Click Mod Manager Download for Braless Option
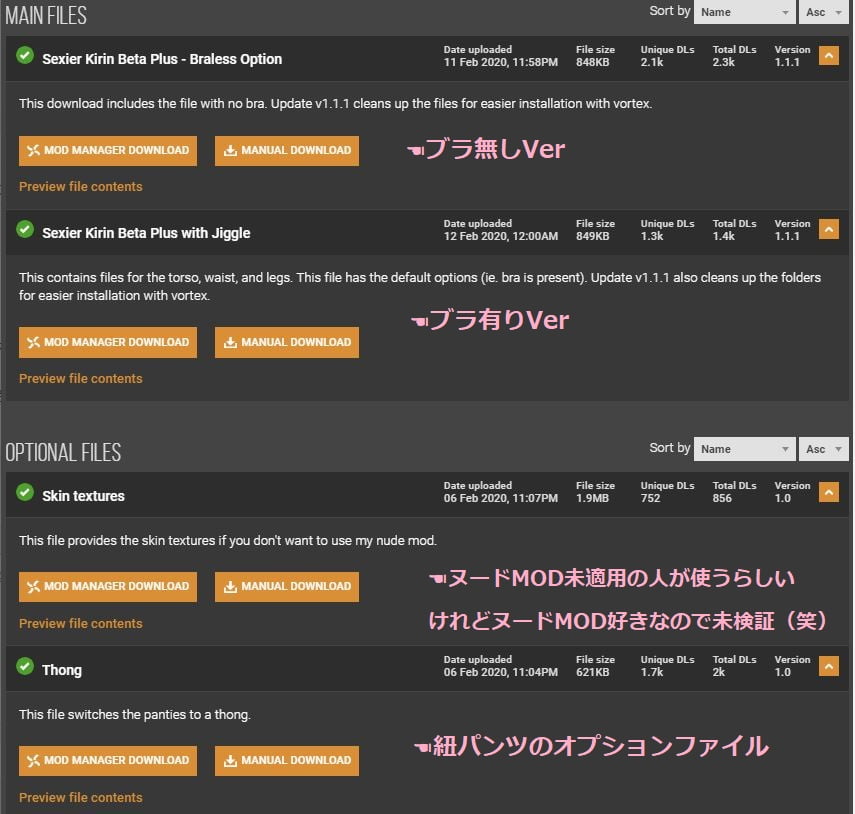Screen dimensions: 855x814 tap(108, 151)
